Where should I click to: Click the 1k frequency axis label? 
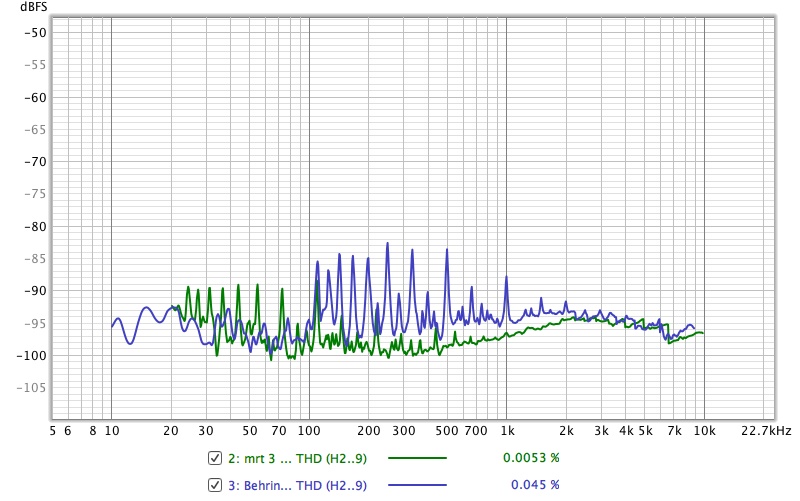(x=507, y=431)
